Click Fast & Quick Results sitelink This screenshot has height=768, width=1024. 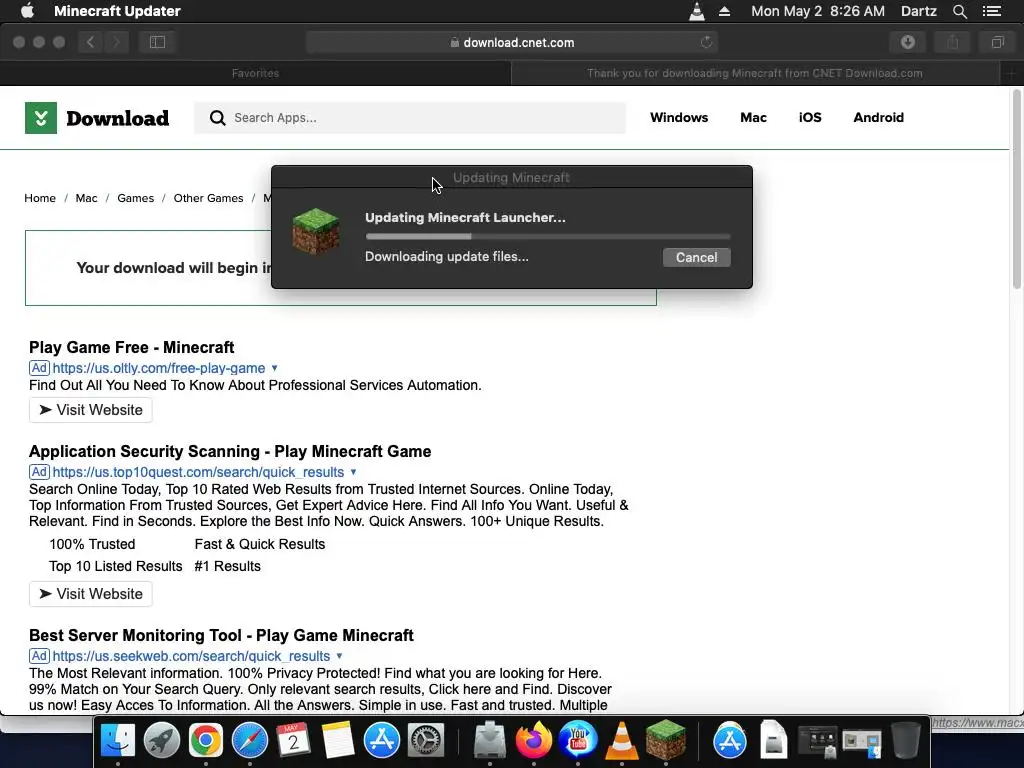(x=260, y=544)
